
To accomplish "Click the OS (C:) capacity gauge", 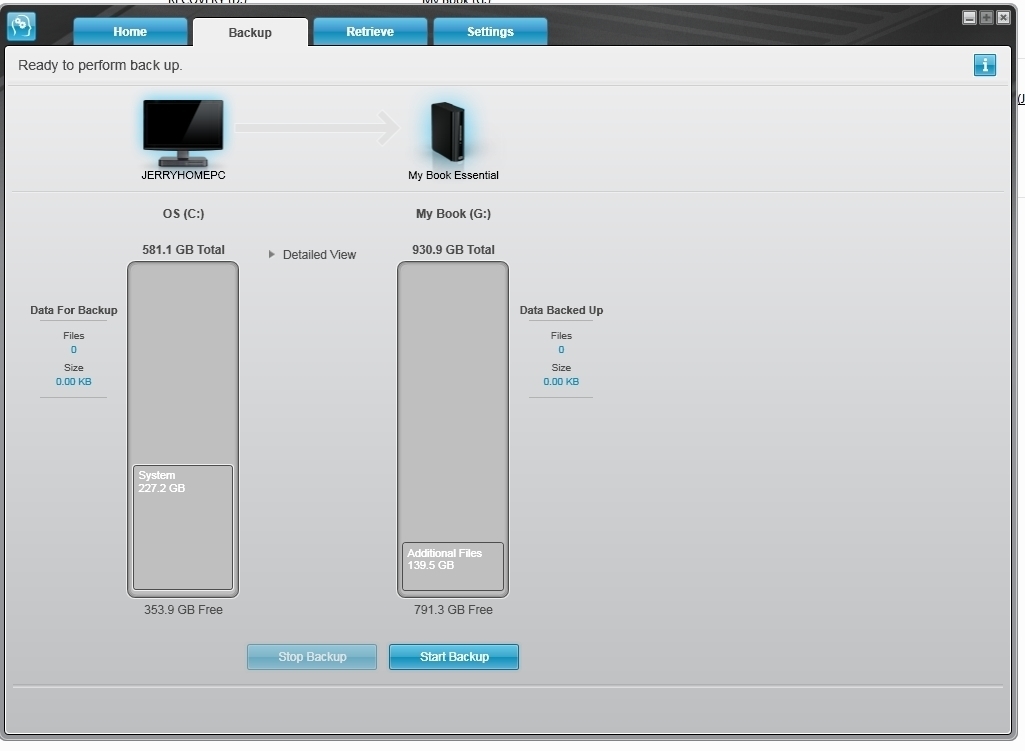I will (x=183, y=429).
